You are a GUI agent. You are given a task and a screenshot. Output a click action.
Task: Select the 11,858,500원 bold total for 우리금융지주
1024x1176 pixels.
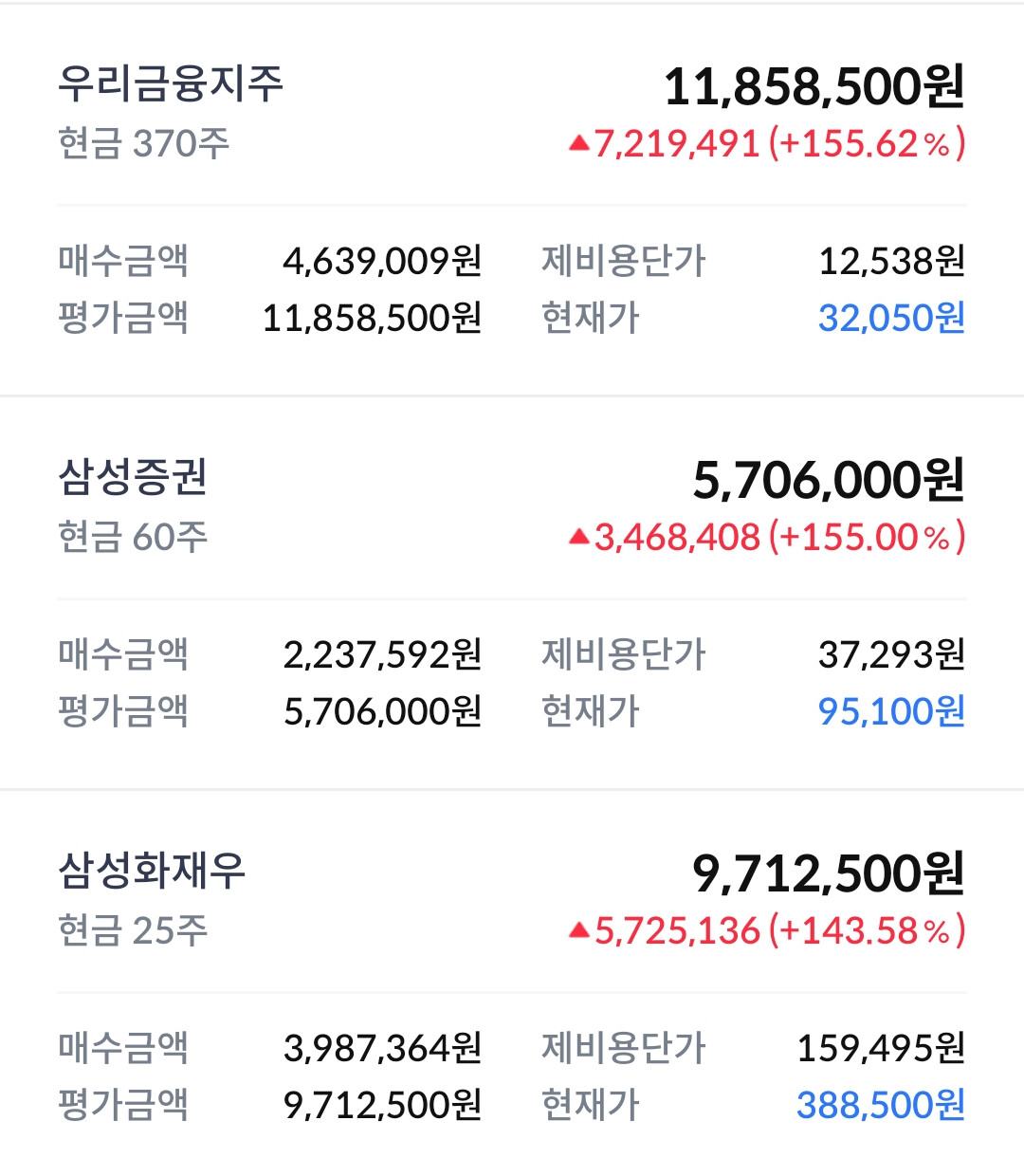coord(814,86)
